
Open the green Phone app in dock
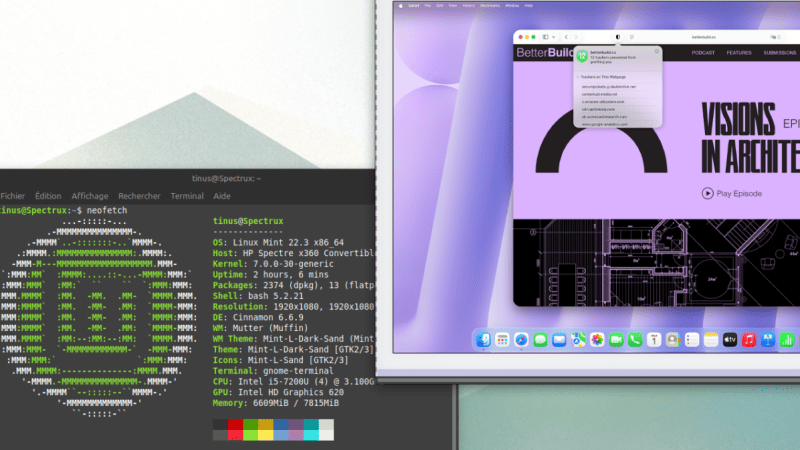click(635, 340)
